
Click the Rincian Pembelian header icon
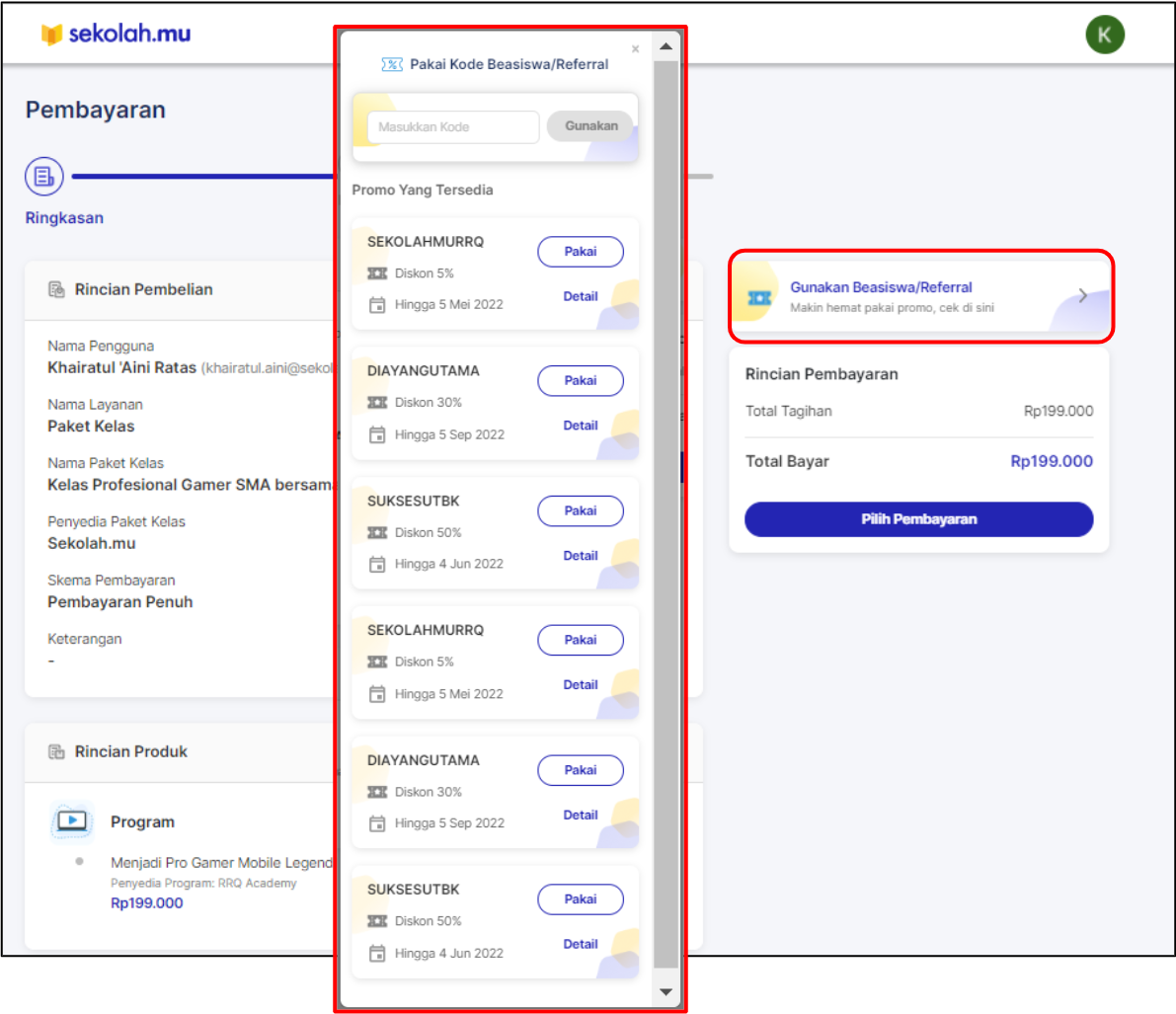click(x=57, y=289)
